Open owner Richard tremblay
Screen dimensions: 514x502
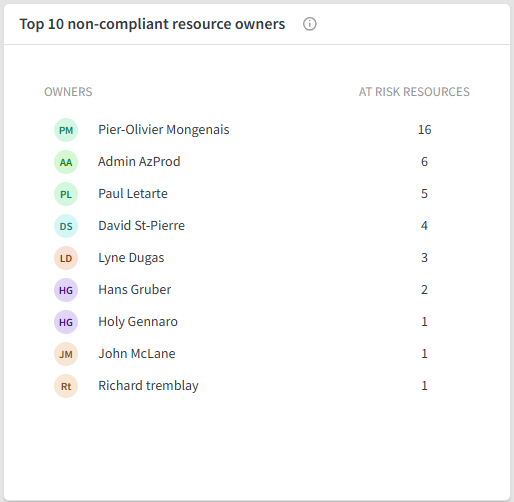point(148,386)
